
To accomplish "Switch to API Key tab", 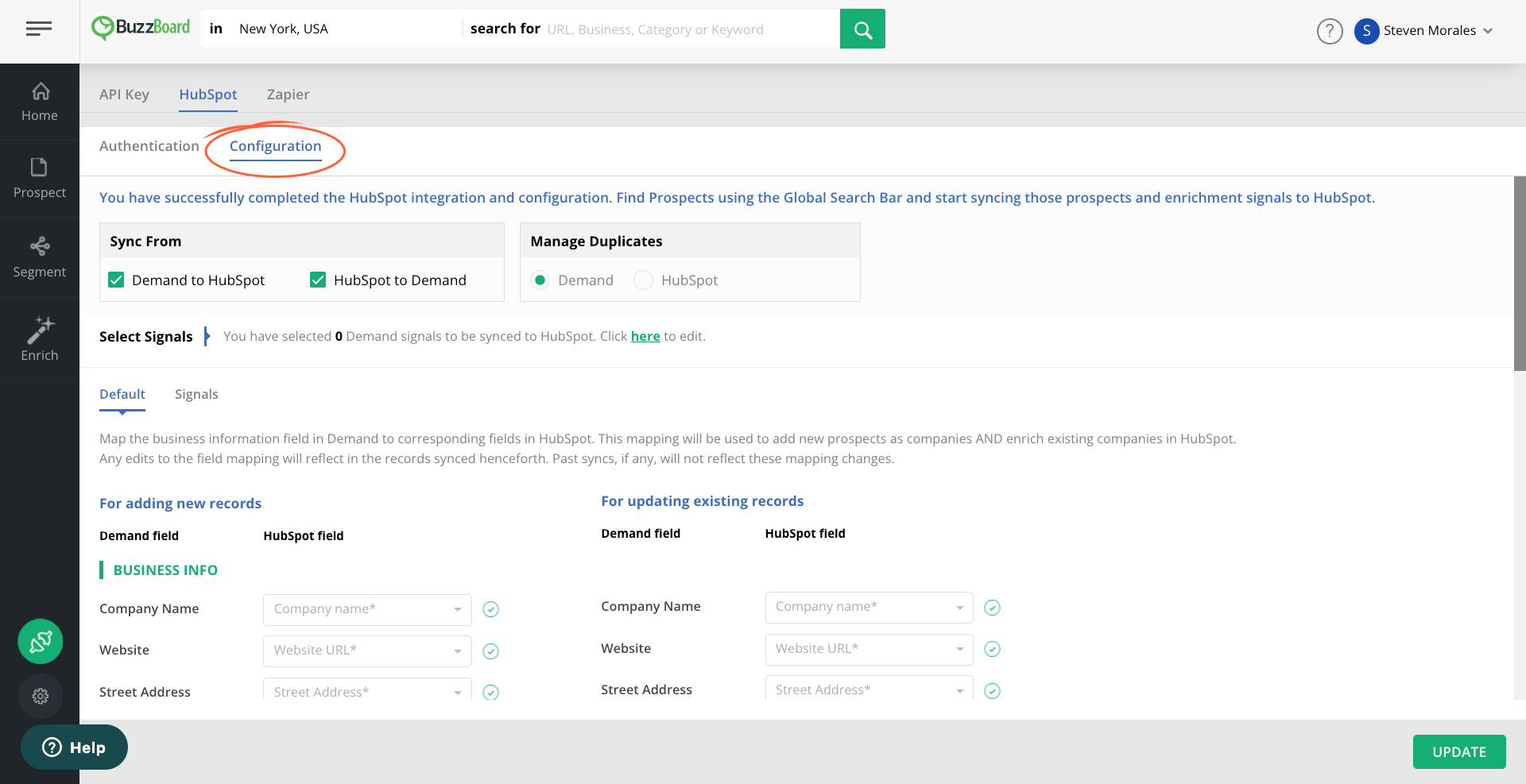I will click(124, 95).
